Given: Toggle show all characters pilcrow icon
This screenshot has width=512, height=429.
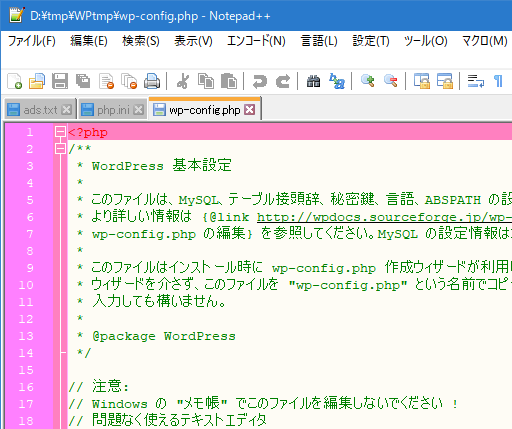Looking at the screenshot, I should [498, 81].
